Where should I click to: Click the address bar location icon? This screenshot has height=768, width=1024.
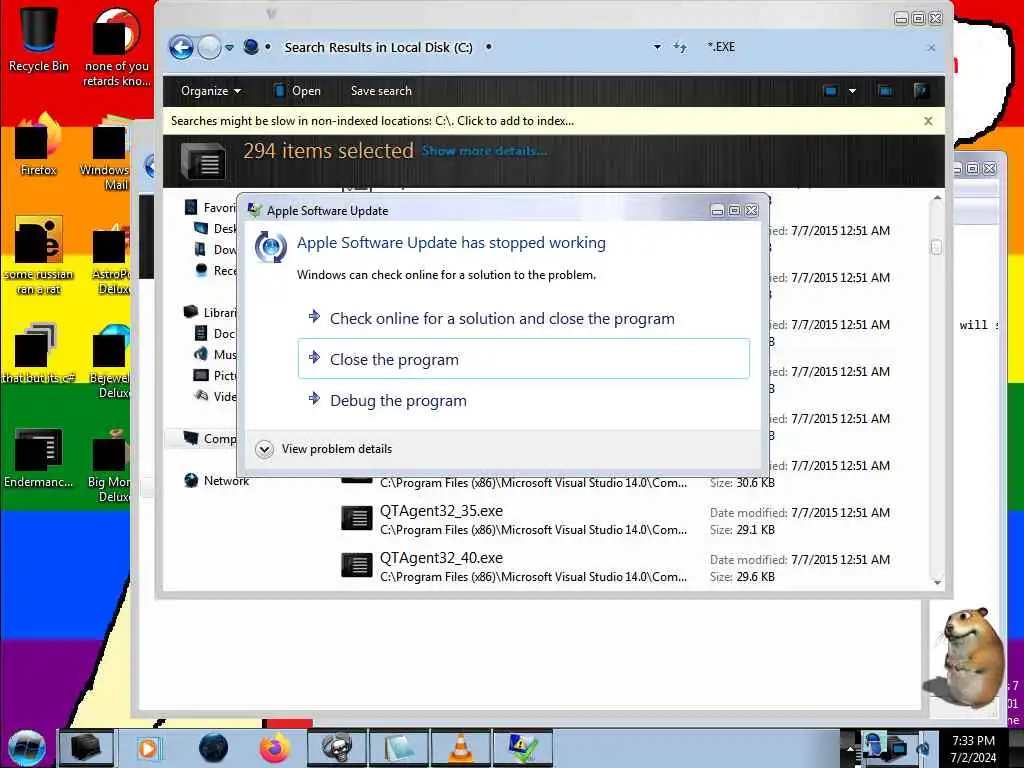pos(251,47)
